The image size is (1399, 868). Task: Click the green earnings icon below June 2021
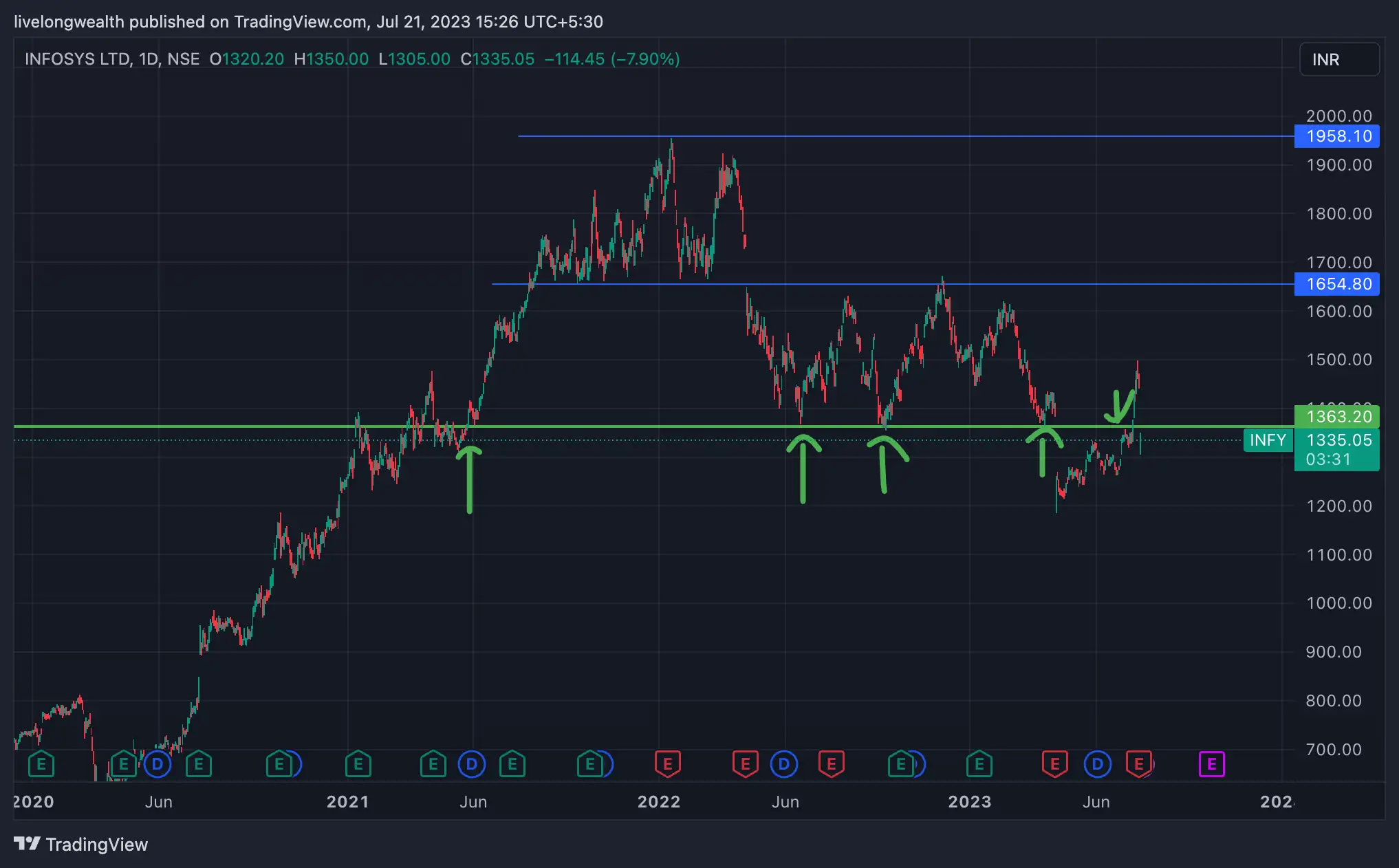click(x=512, y=764)
